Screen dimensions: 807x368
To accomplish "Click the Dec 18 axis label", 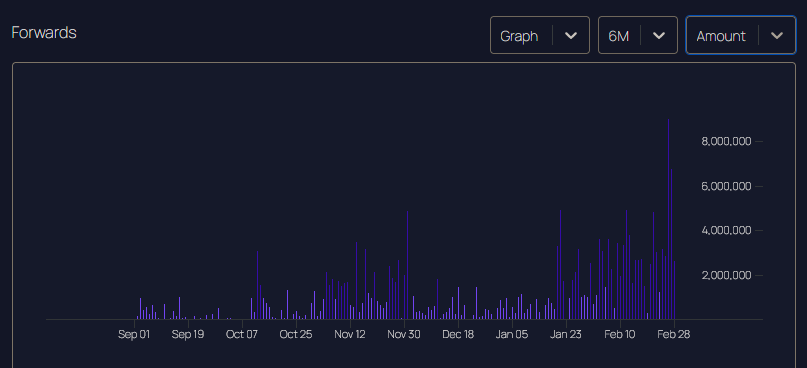I will (458, 335).
